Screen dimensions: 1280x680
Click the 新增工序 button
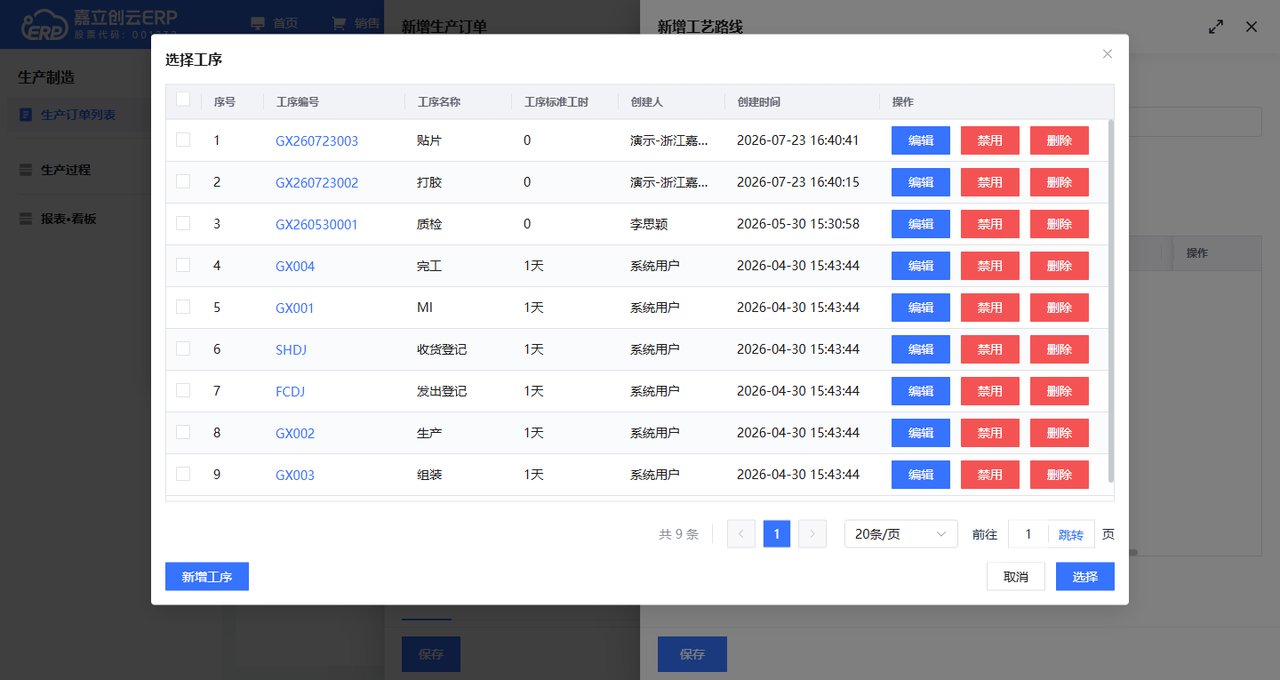(x=207, y=577)
